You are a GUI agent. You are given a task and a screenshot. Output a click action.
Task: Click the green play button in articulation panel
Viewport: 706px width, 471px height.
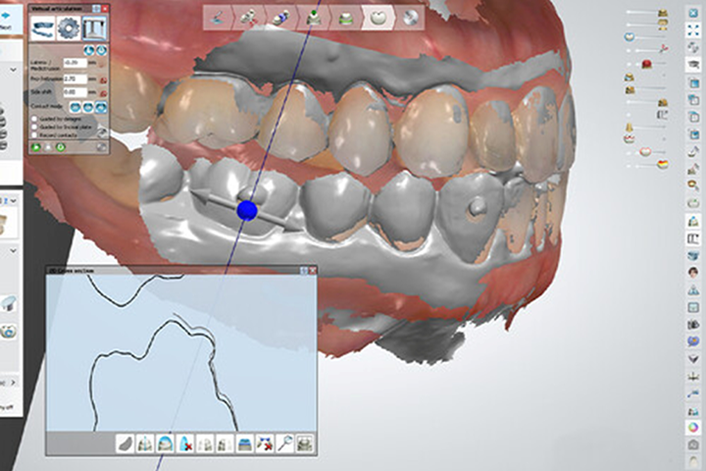pos(35,146)
